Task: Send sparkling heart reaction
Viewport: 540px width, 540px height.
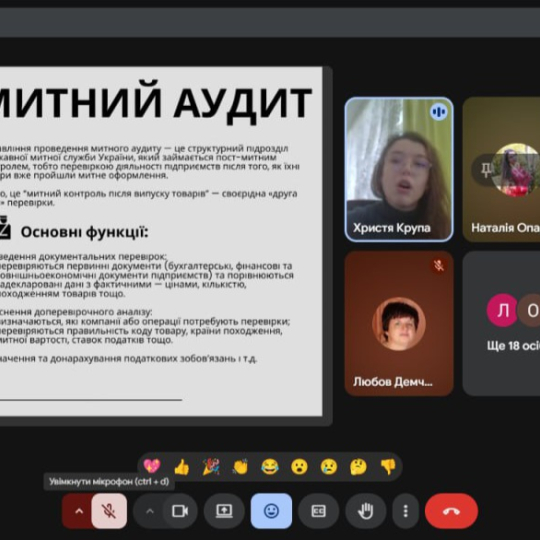Action: pos(152,467)
